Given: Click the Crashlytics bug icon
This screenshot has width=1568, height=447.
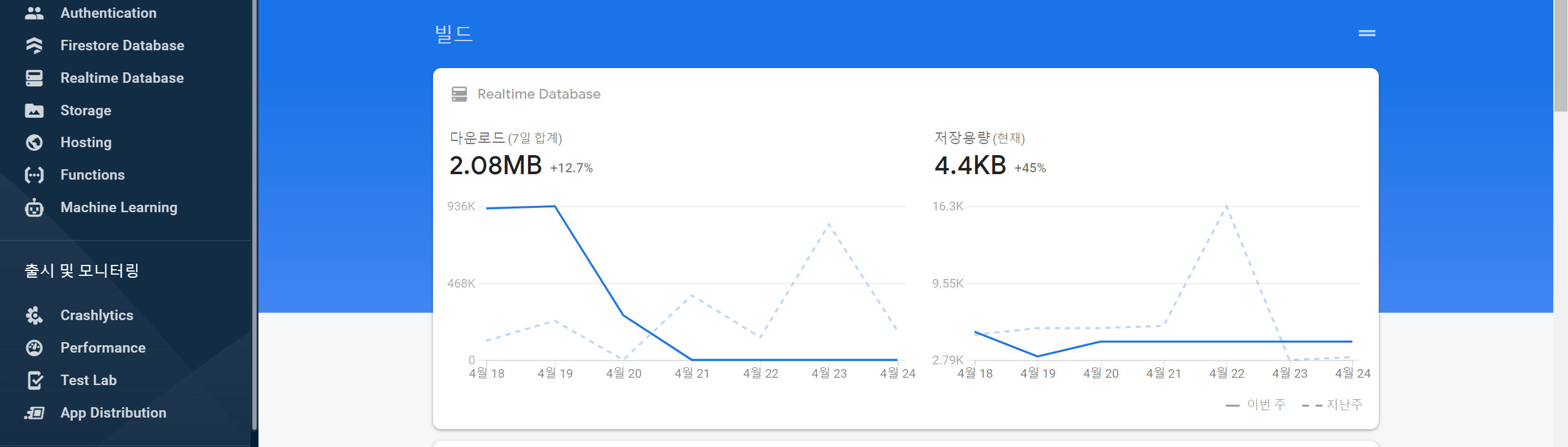Looking at the screenshot, I should coord(34,315).
